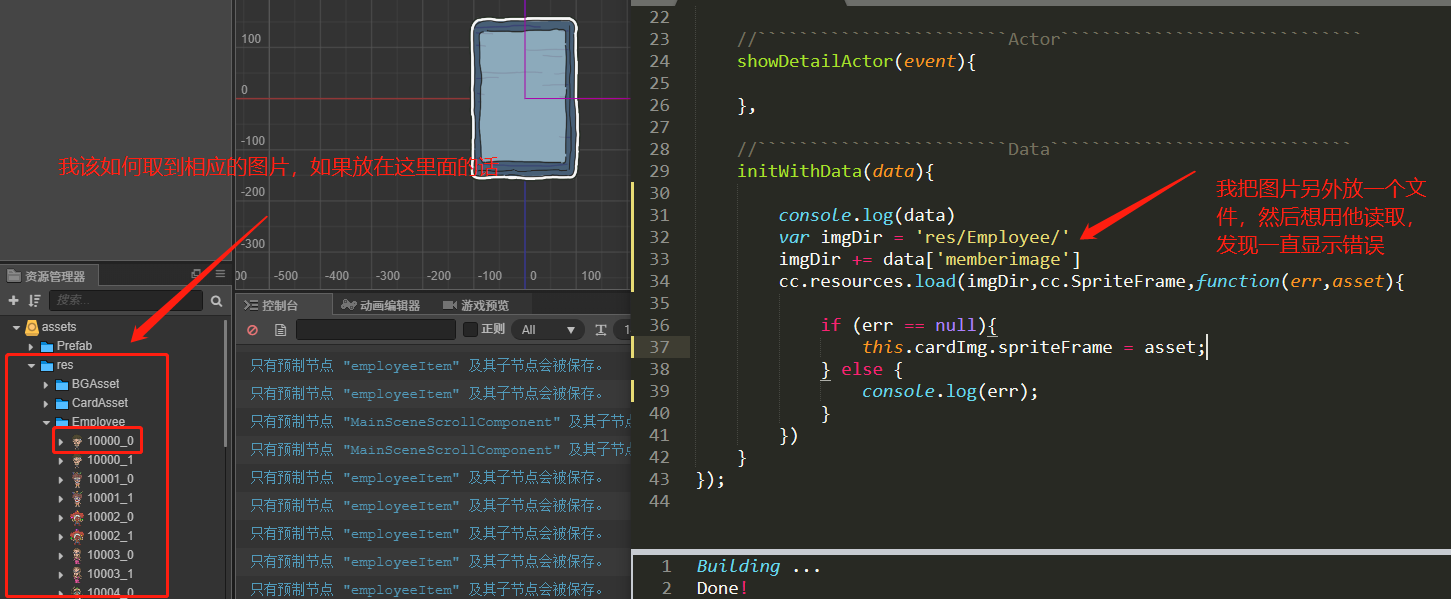Click the 10002_0 sprite thumbnail
Screen dimensions: 1451x599
tap(77, 517)
